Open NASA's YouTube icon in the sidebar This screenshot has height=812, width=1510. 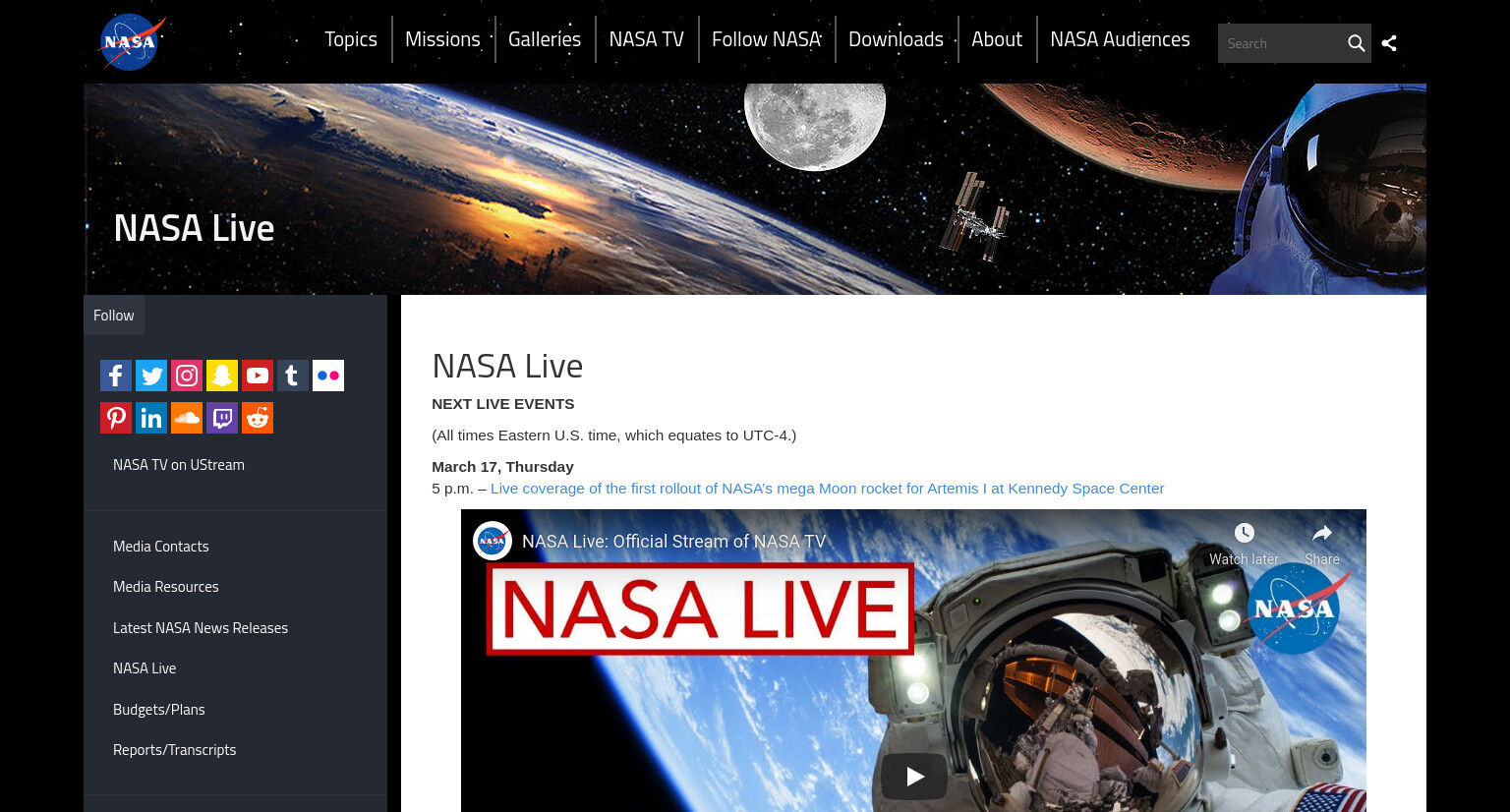pos(258,376)
